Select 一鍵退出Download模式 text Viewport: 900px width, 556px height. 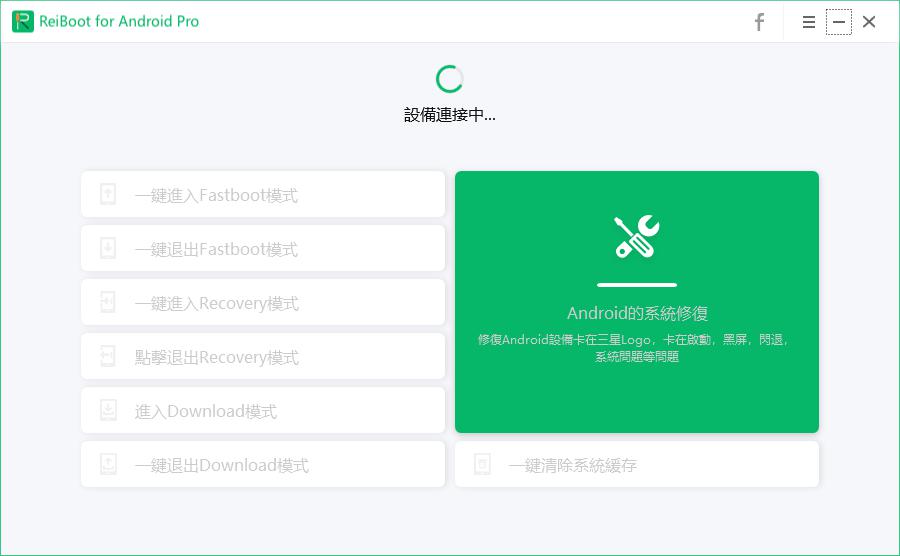pos(222,465)
